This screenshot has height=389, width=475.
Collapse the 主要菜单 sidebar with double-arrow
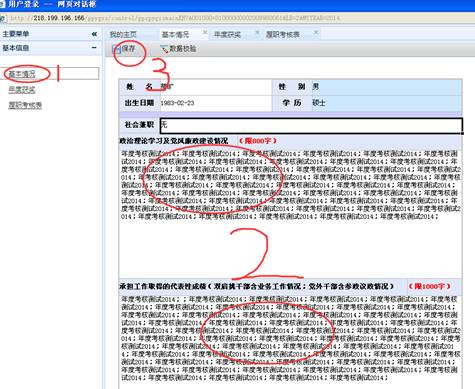[94, 34]
